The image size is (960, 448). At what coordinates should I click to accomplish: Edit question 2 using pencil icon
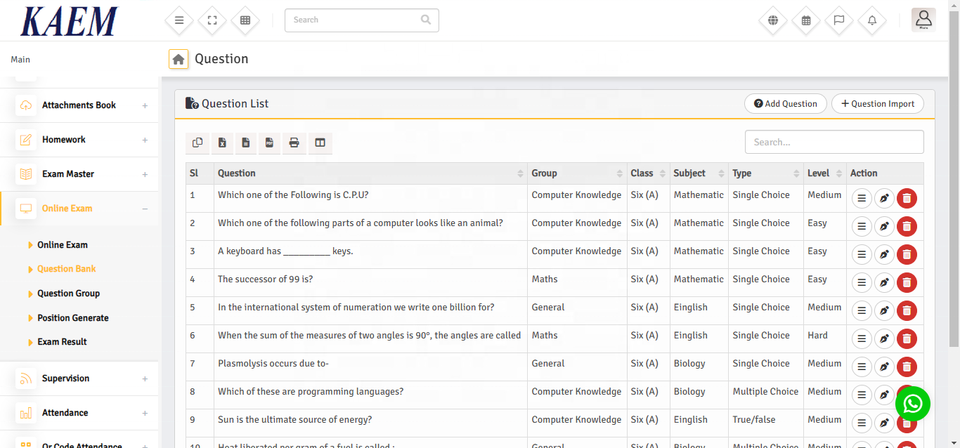pos(884,227)
